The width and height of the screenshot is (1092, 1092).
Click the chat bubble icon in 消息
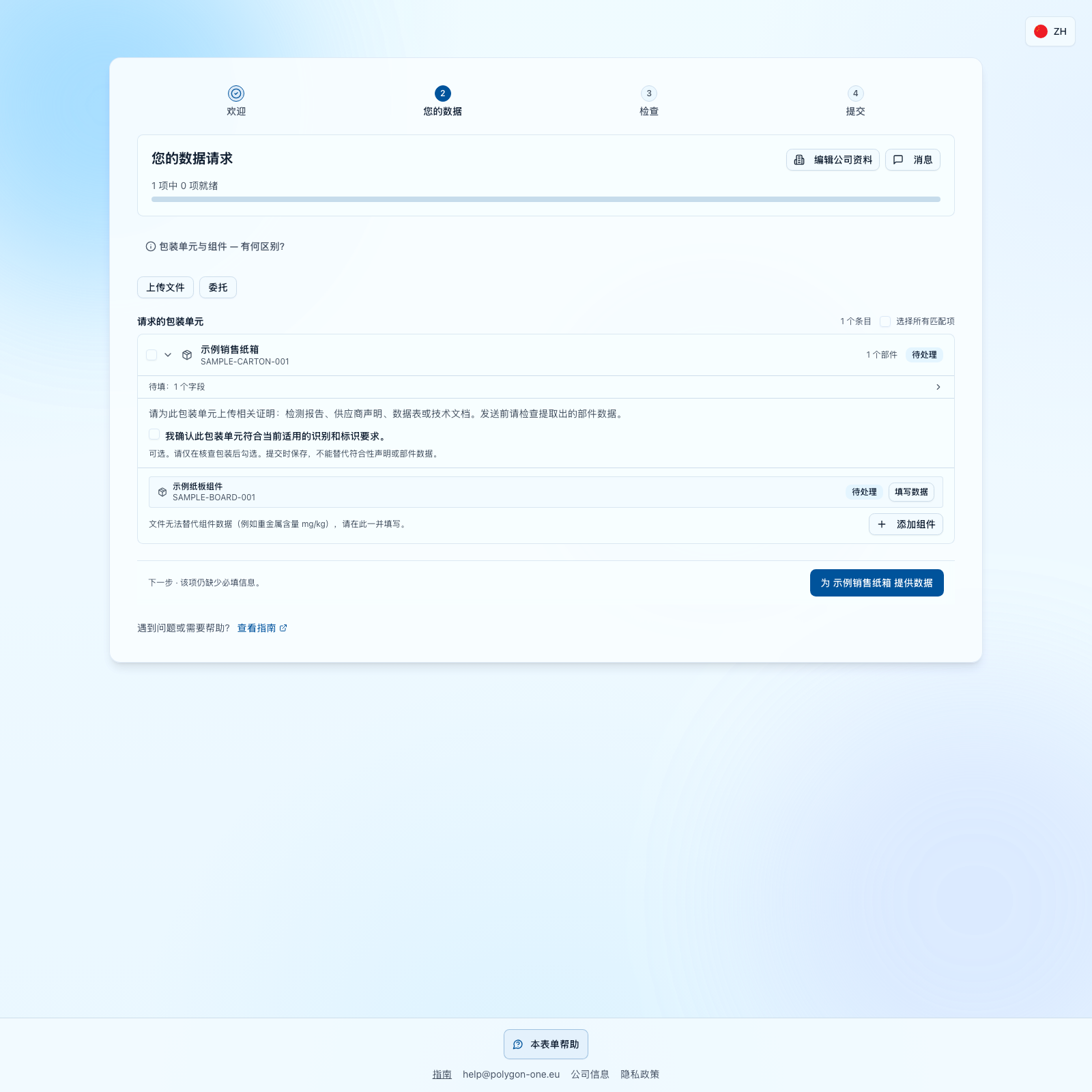[x=898, y=160]
